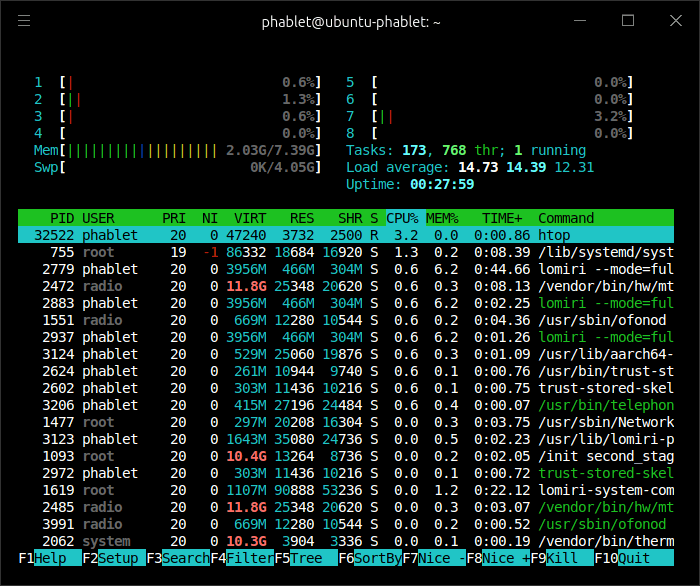This screenshot has height=586, width=700.
Task: Maximize the terminal window
Action: click(628, 21)
